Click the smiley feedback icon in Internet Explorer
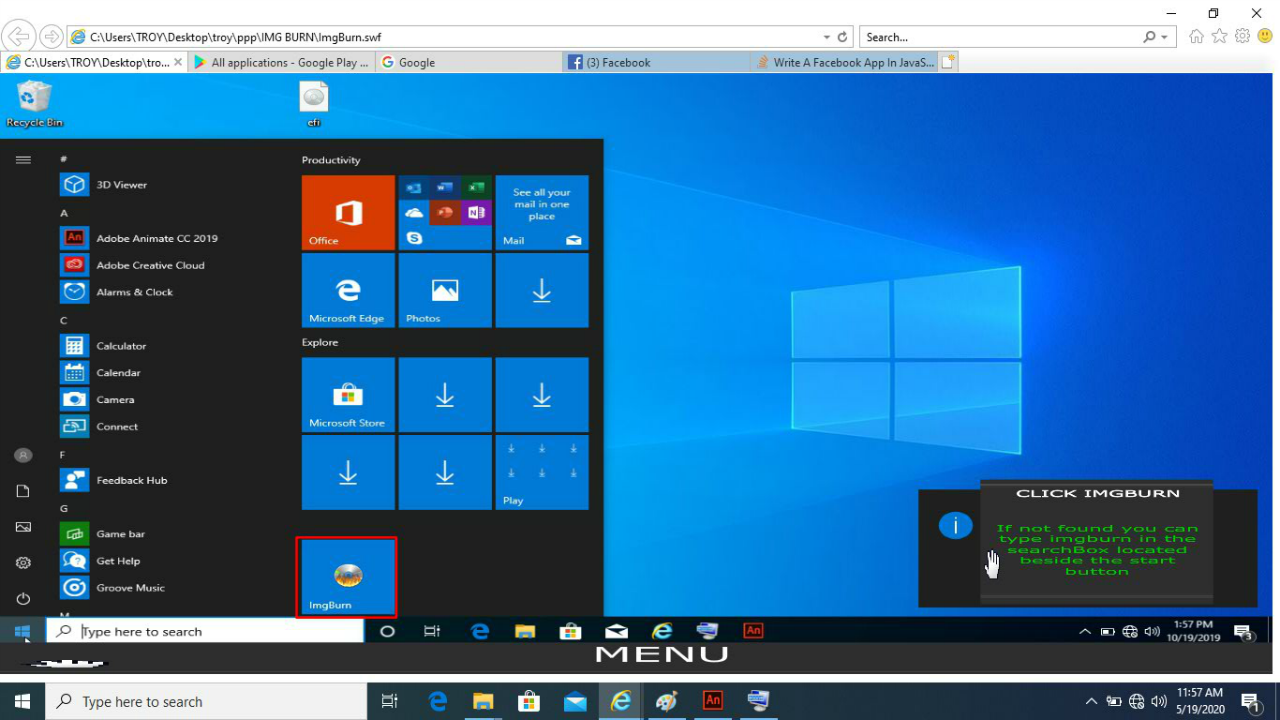This screenshot has height=720, width=1280. coord(1265,37)
